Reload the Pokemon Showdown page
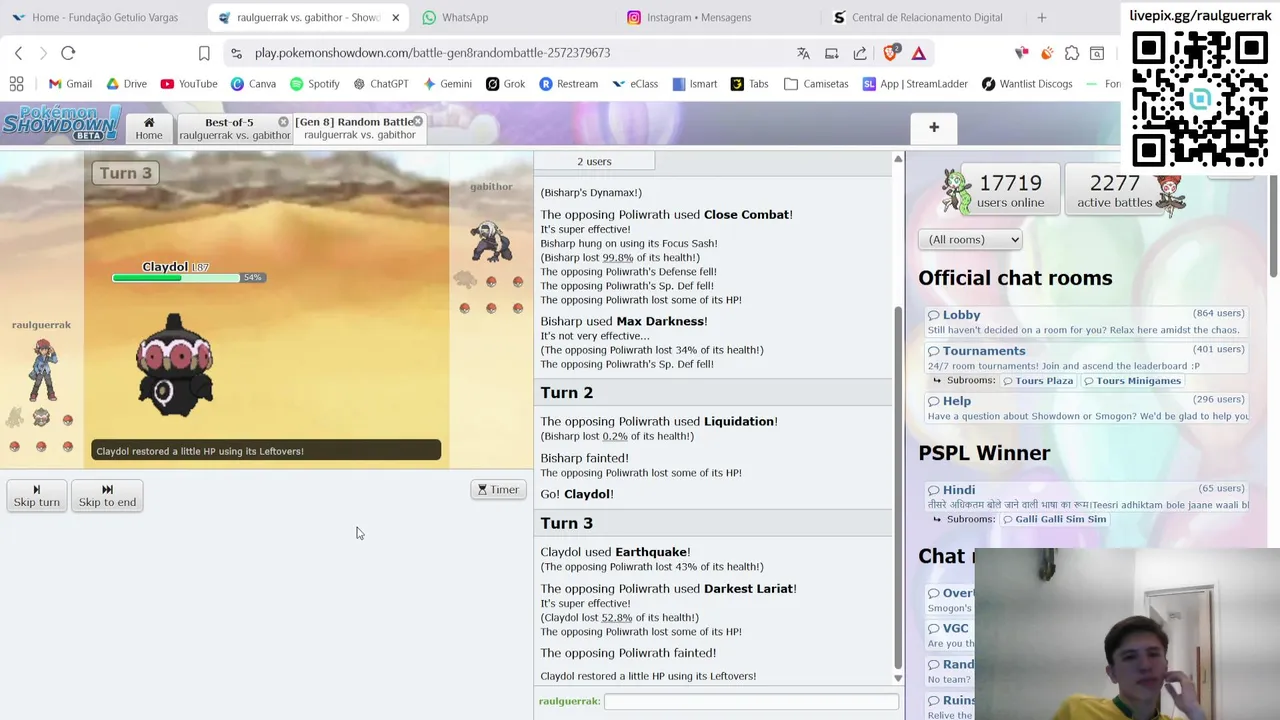This screenshot has width=1280, height=720. (68, 53)
